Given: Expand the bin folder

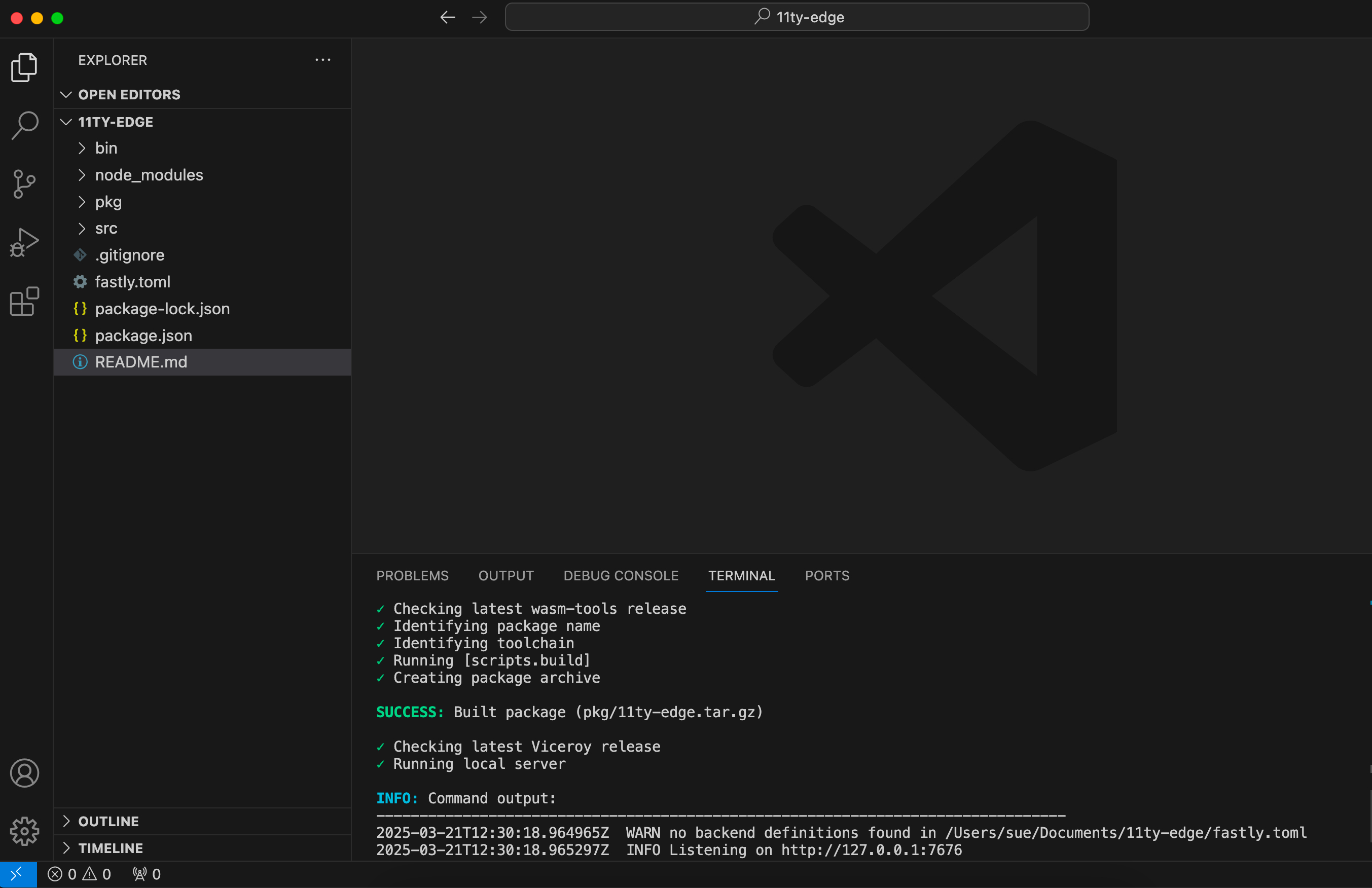Looking at the screenshot, I should point(82,148).
